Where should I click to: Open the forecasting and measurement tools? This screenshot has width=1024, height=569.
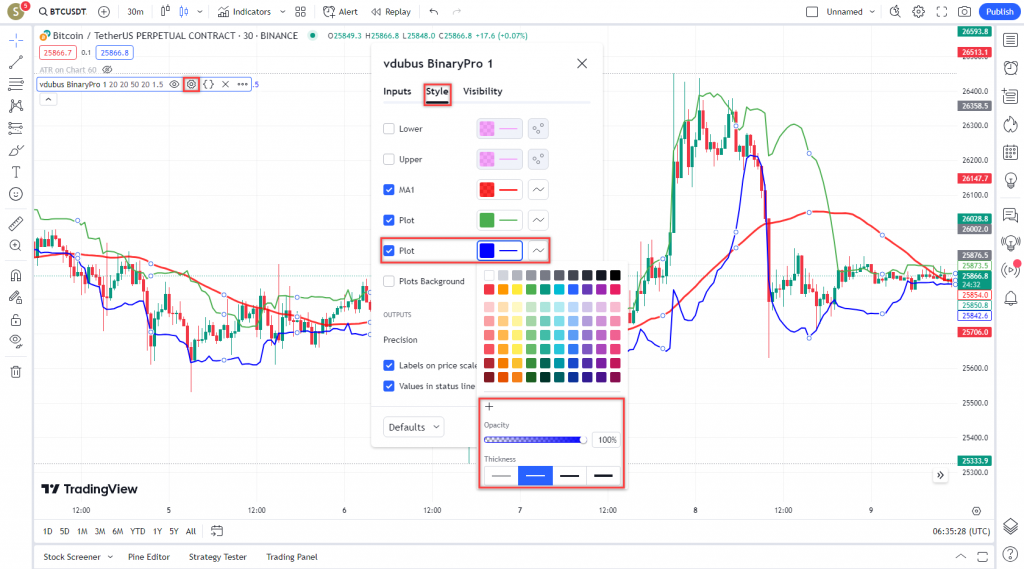pos(16,128)
